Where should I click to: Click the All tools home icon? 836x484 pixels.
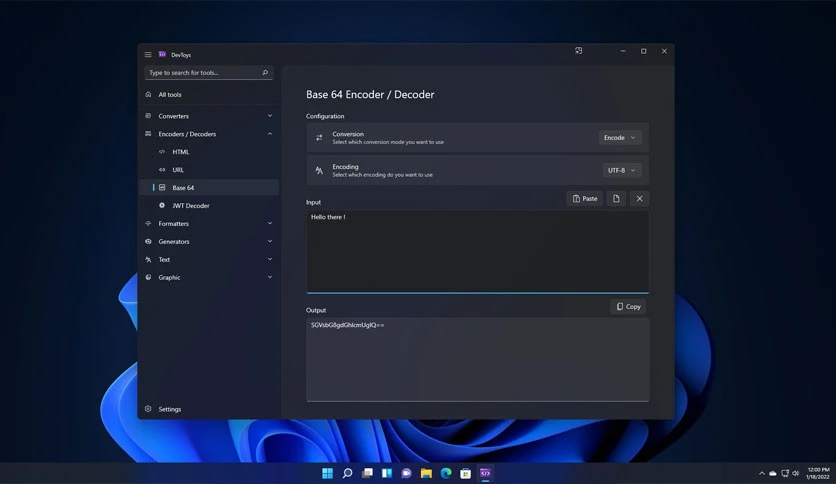pyautogui.click(x=148, y=94)
